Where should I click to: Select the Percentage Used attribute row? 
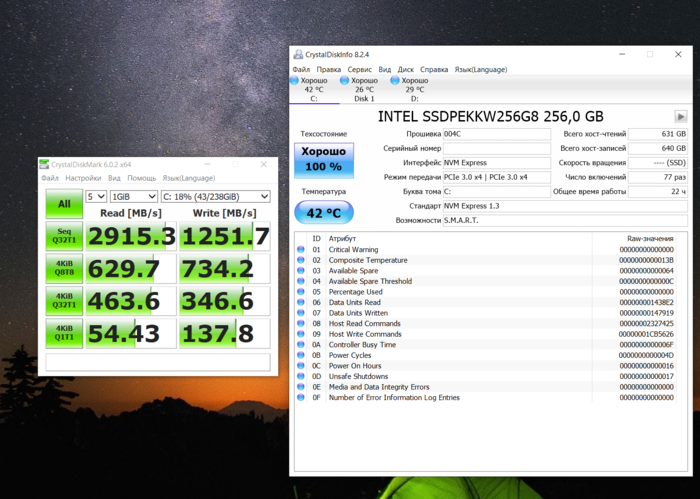pos(485,292)
